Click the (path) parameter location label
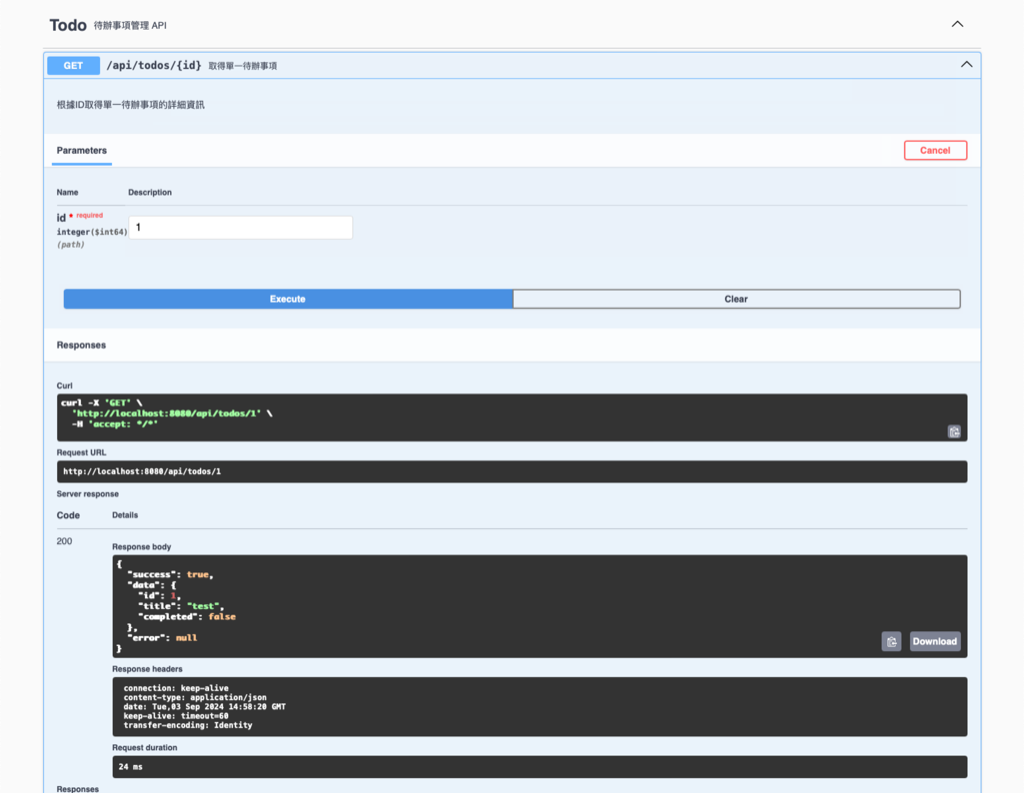The width and height of the screenshot is (1024, 793). click(71, 244)
